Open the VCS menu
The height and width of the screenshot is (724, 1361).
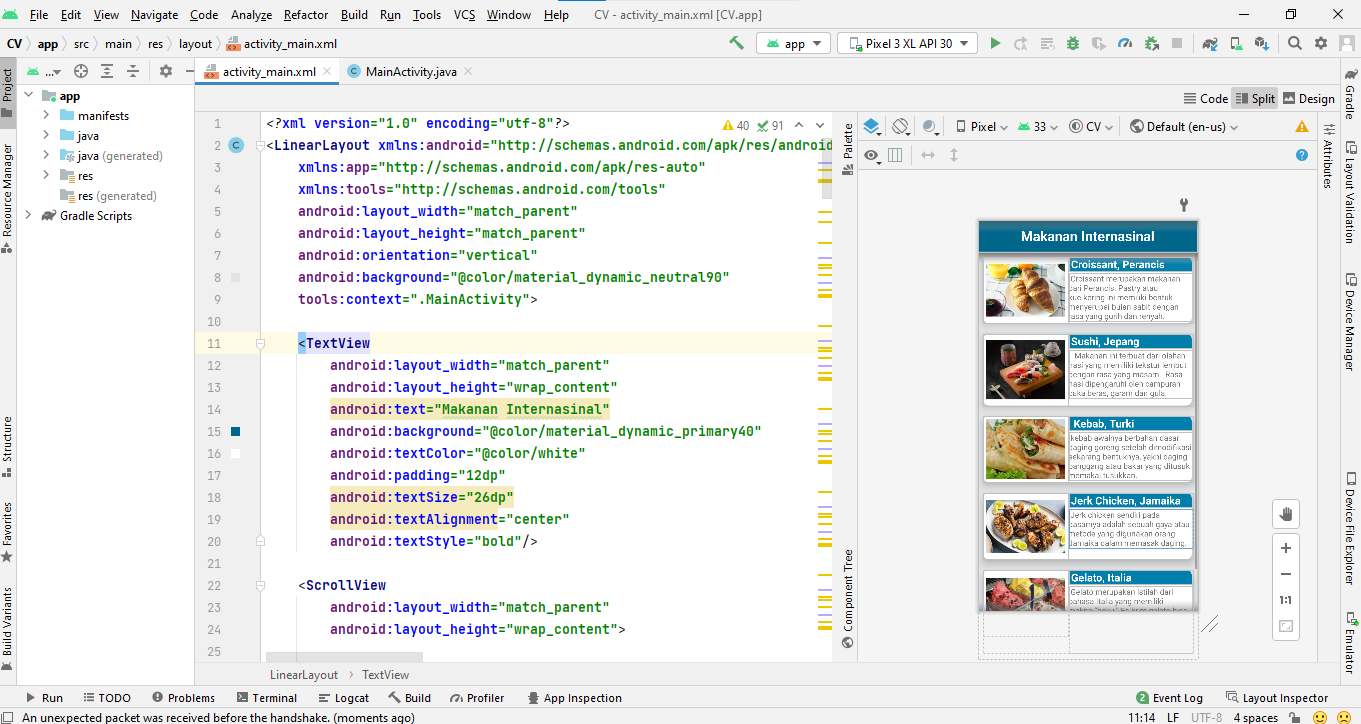(x=464, y=15)
